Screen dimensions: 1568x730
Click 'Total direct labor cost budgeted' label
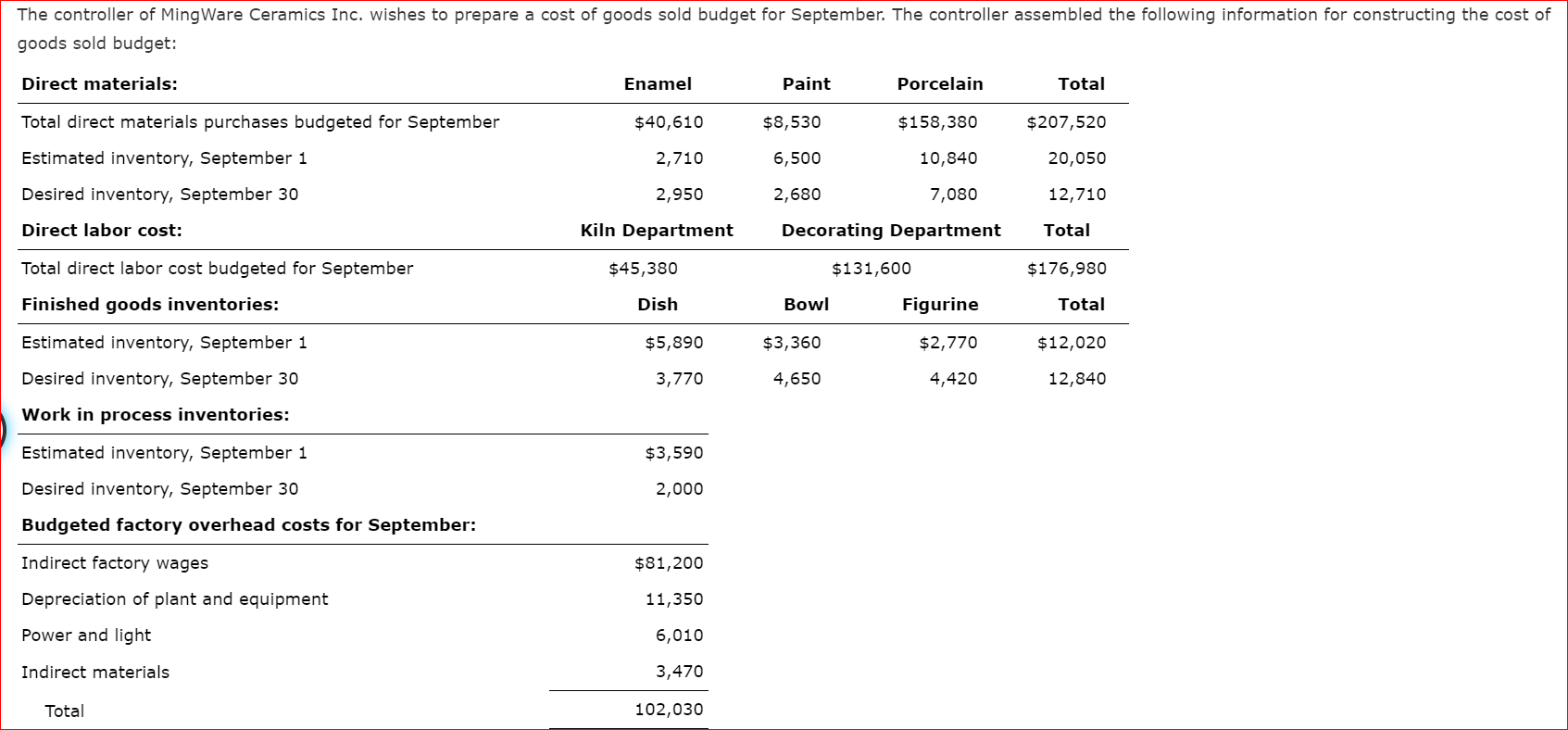[218, 269]
